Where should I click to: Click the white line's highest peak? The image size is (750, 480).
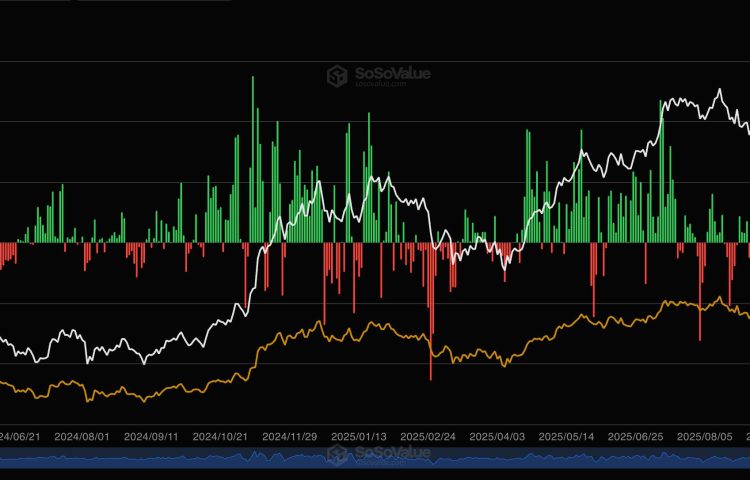tap(719, 91)
